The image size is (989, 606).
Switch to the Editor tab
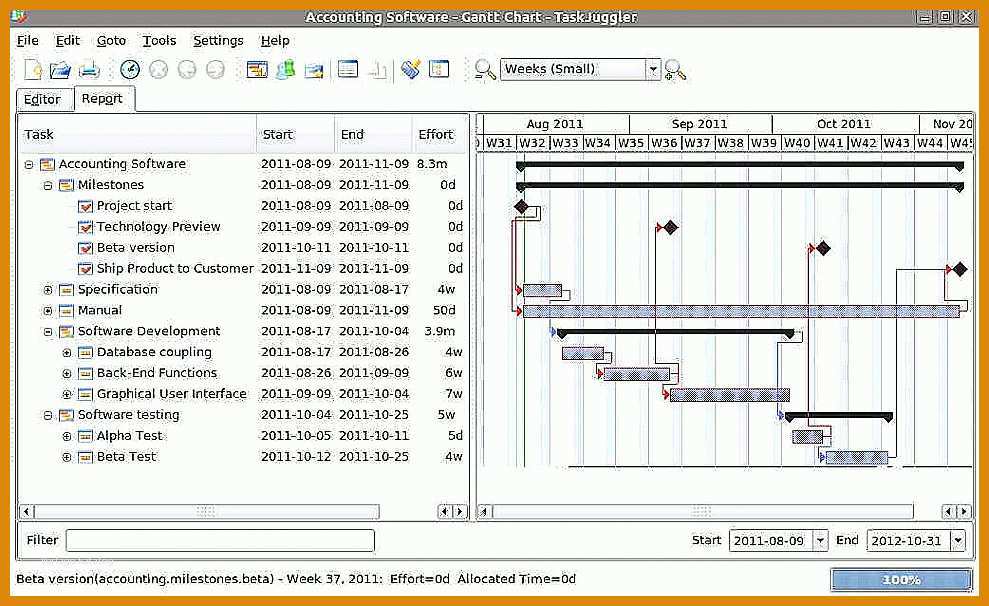(x=42, y=100)
